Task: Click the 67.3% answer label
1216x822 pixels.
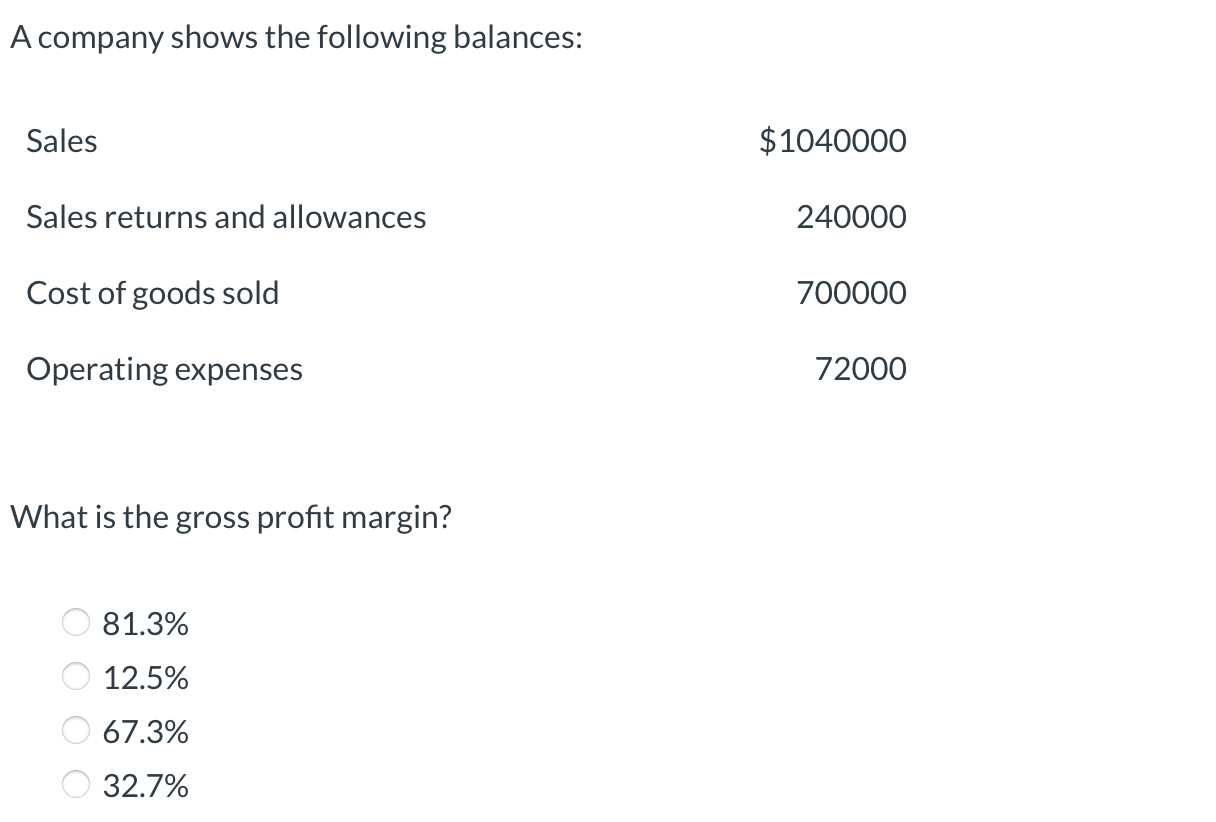Action: click(x=145, y=731)
